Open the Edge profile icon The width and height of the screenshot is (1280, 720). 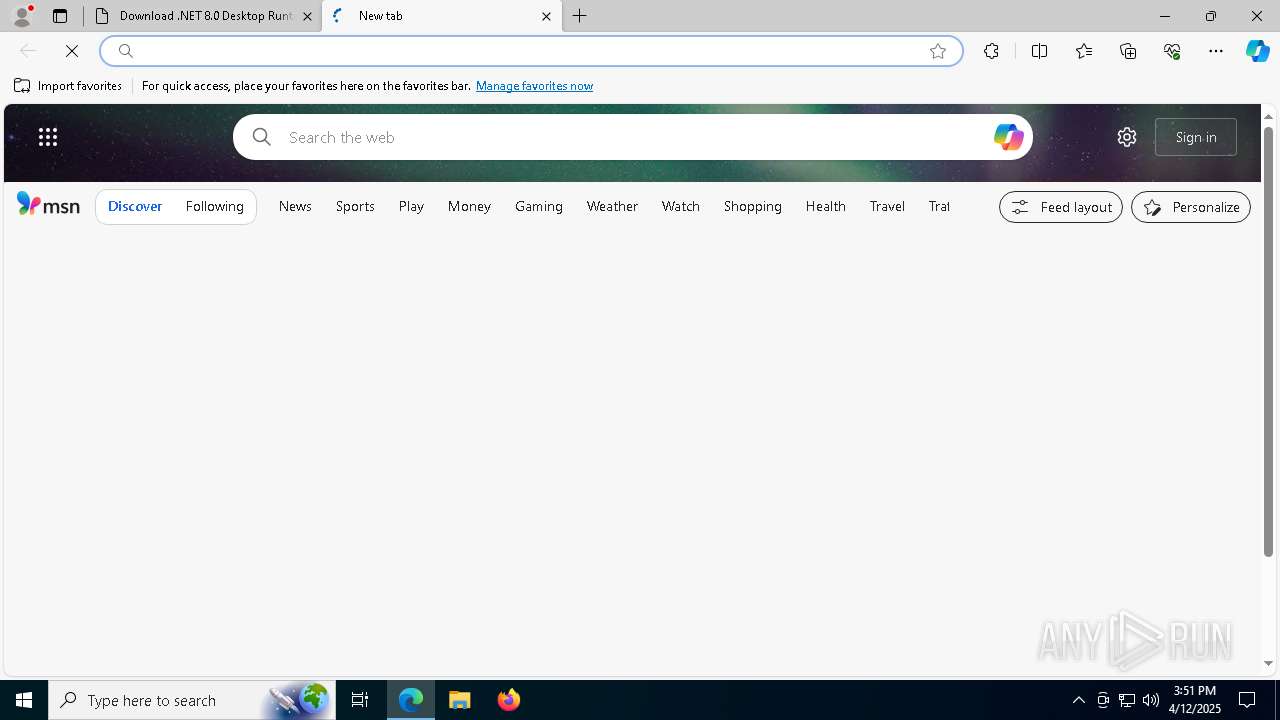[x=22, y=16]
